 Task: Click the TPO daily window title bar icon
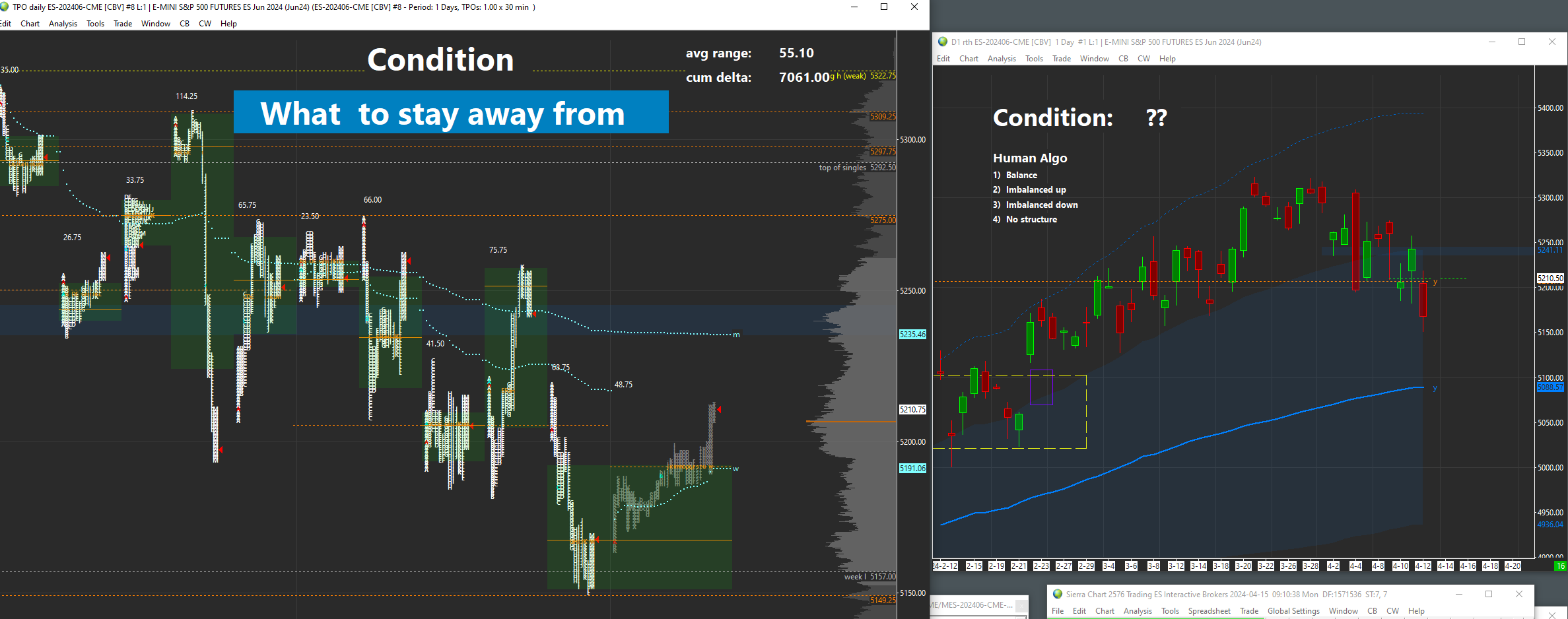(x=5, y=7)
